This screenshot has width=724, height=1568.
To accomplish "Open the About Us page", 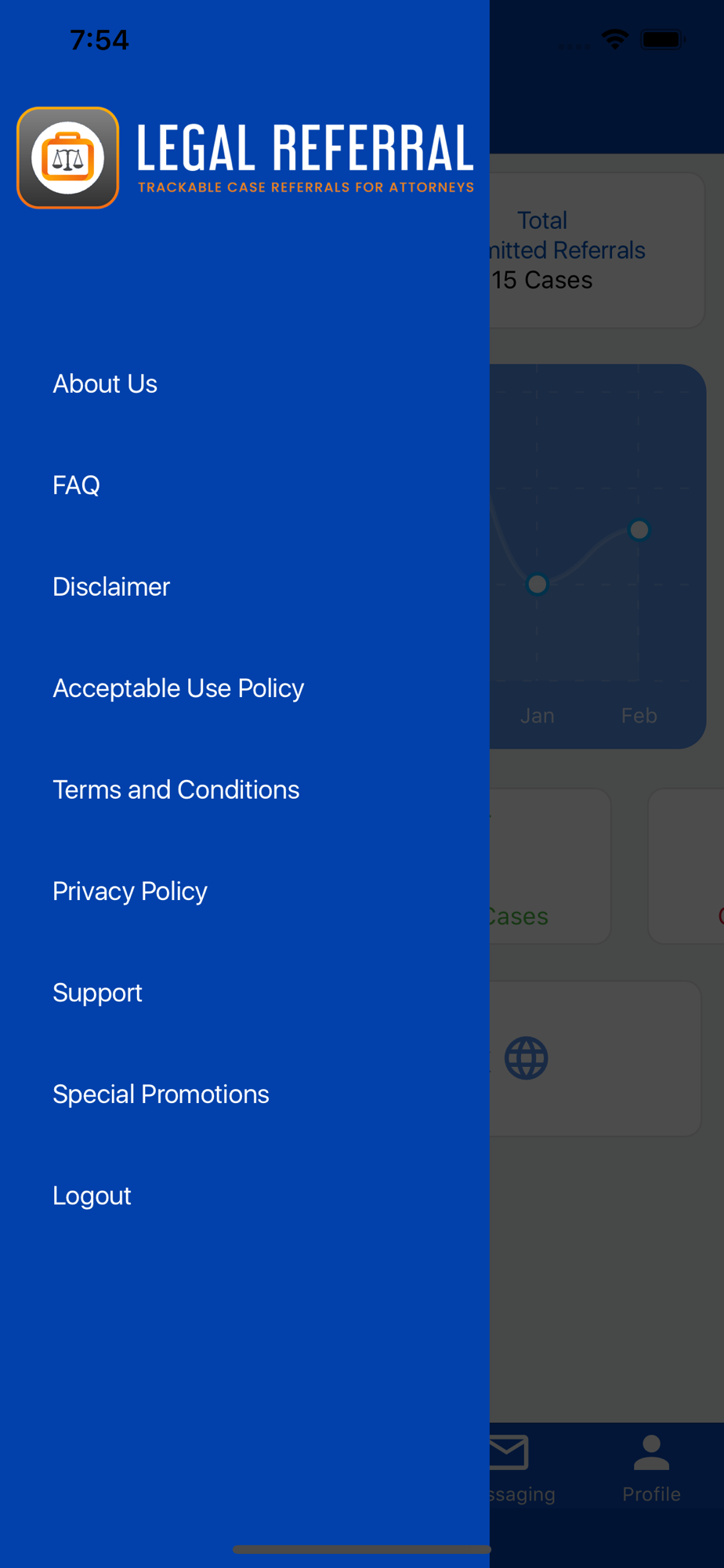I will tap(105, 383).
